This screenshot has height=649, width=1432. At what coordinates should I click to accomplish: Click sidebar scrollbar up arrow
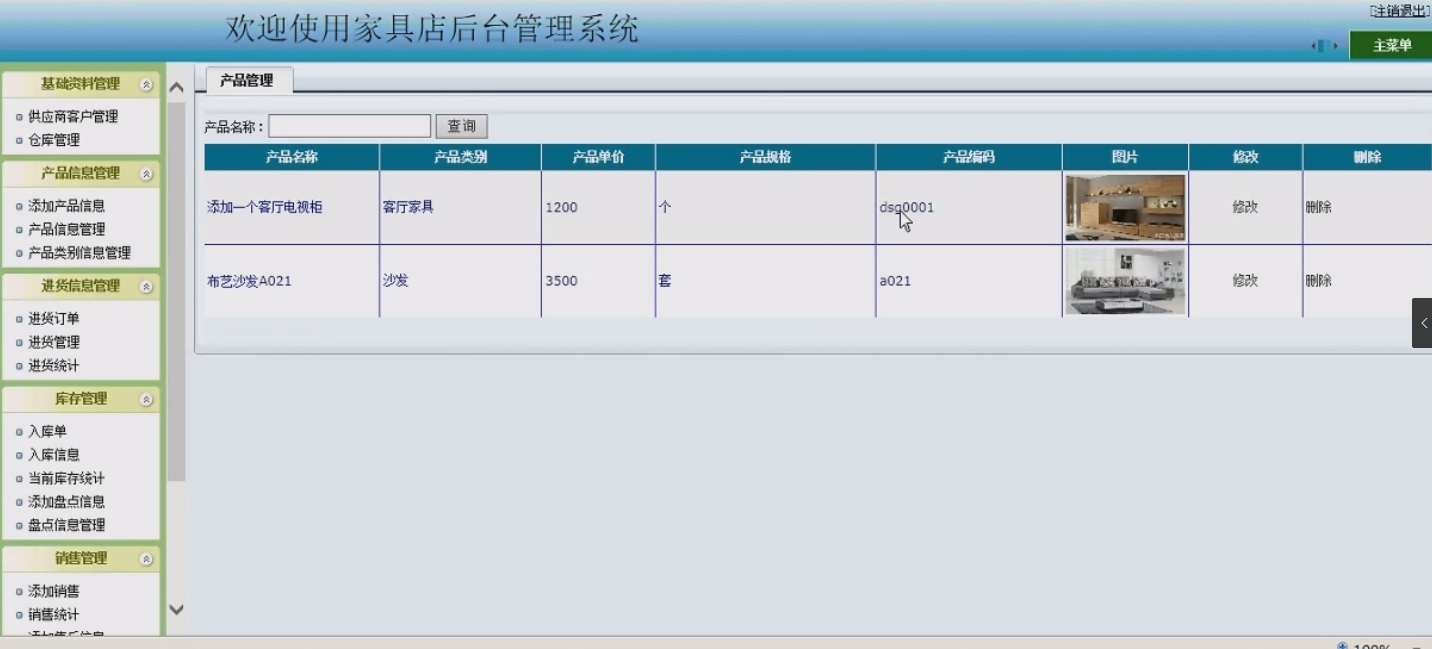pyautogui.click(x=176, y=87)
